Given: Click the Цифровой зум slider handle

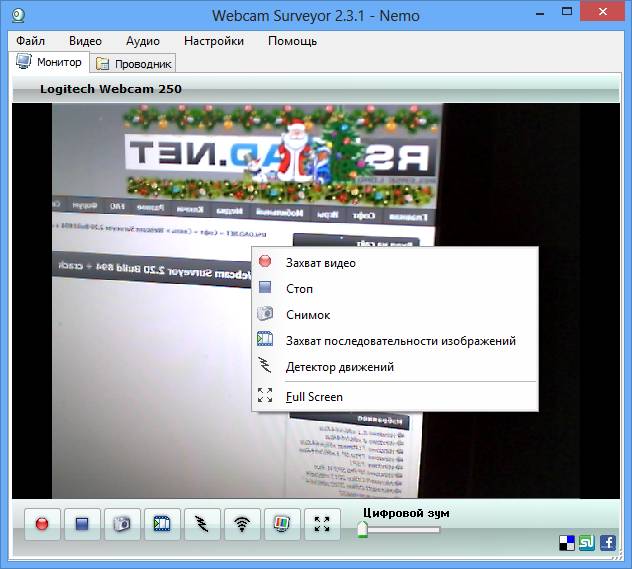Looking at the screenshot, I should (x=362, y=529).
